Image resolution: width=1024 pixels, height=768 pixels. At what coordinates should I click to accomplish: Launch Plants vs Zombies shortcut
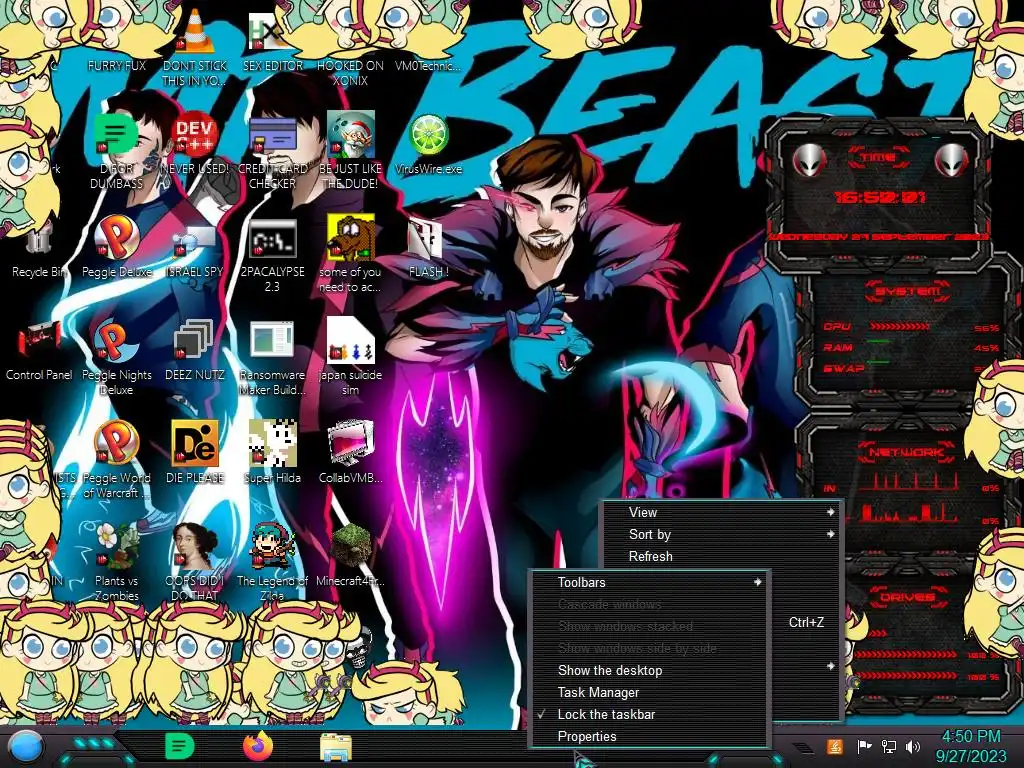coord(116,562)
